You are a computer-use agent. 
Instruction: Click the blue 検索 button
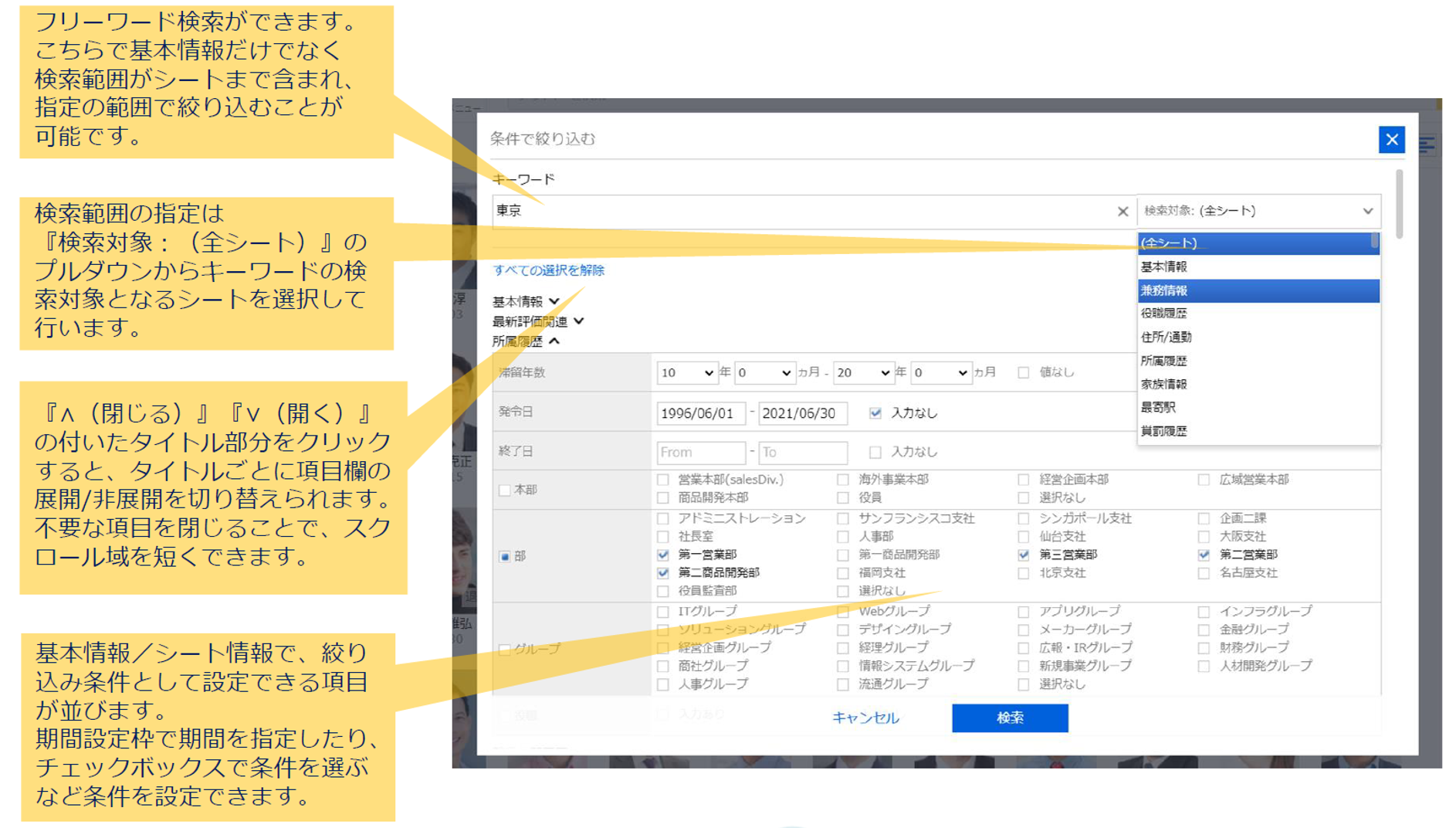point(1010,718)
